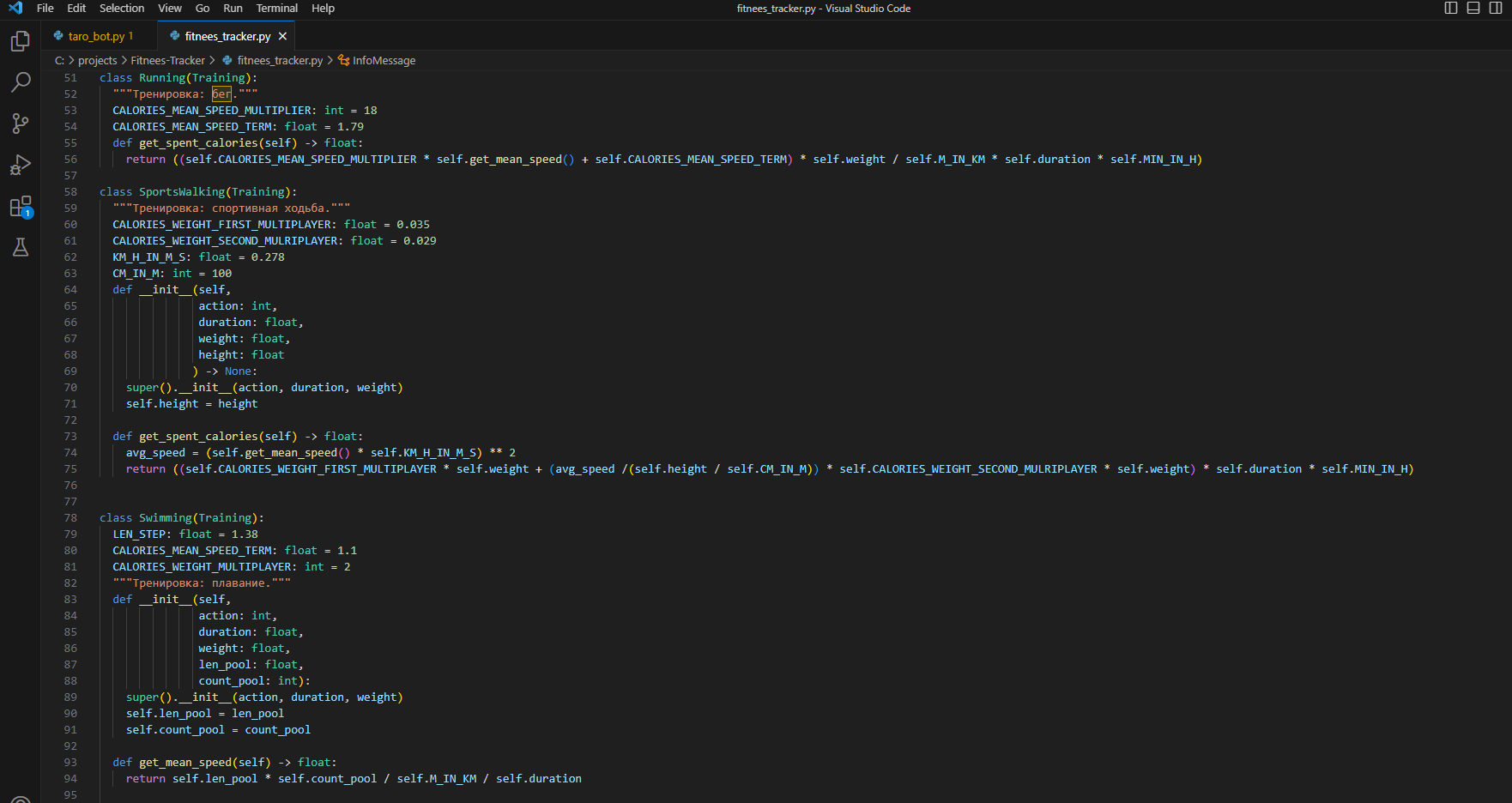Viewport: 1512px width, 803px height.
Task: Open fitnees_tracker.py breadcrumb dropdown
Action: pyautogui.click(x=280, y=60)
